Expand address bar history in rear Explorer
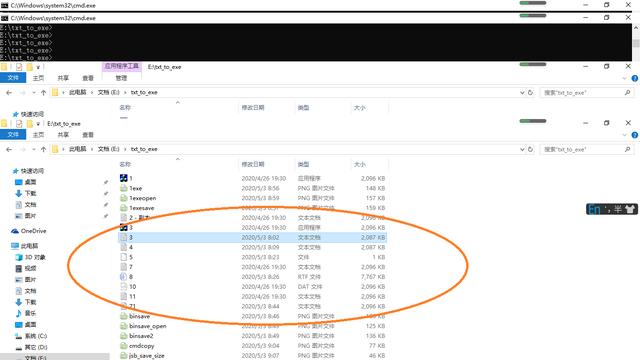640x360 pixels. click(522, 93)
